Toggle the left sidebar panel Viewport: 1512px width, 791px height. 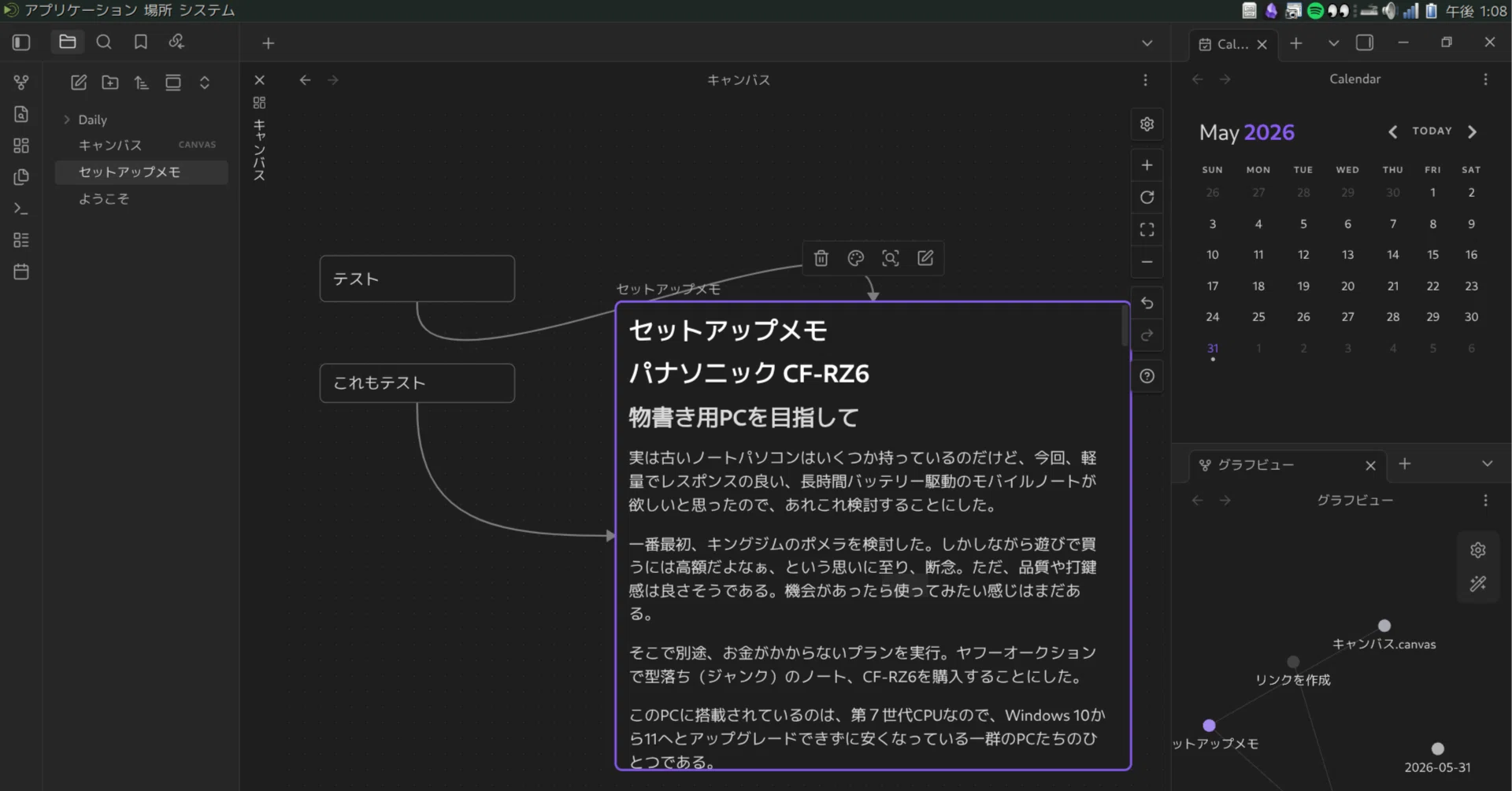click(x=21, y=43)
